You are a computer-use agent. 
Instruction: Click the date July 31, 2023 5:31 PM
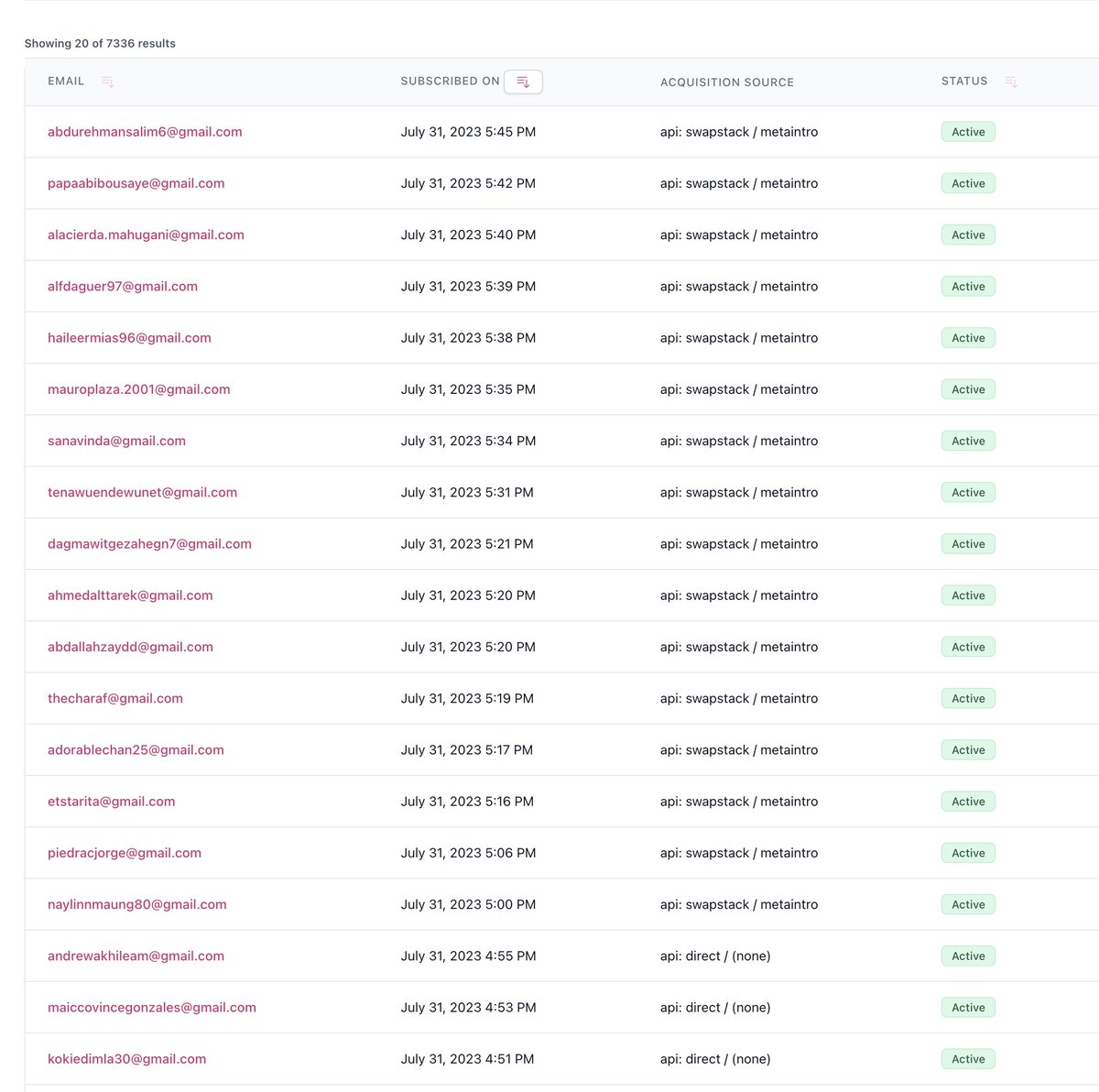(467, 492)
